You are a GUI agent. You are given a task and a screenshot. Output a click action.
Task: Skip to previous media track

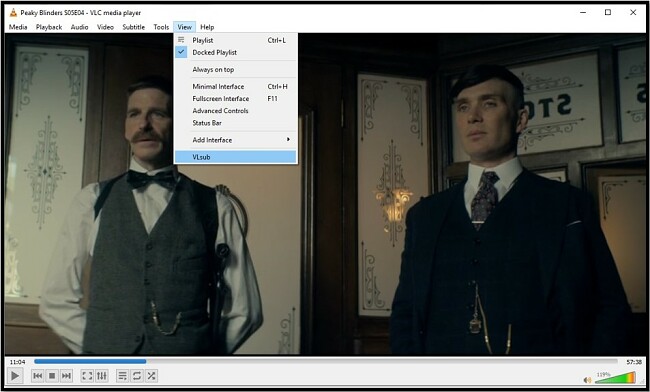(x=38, y=376)
